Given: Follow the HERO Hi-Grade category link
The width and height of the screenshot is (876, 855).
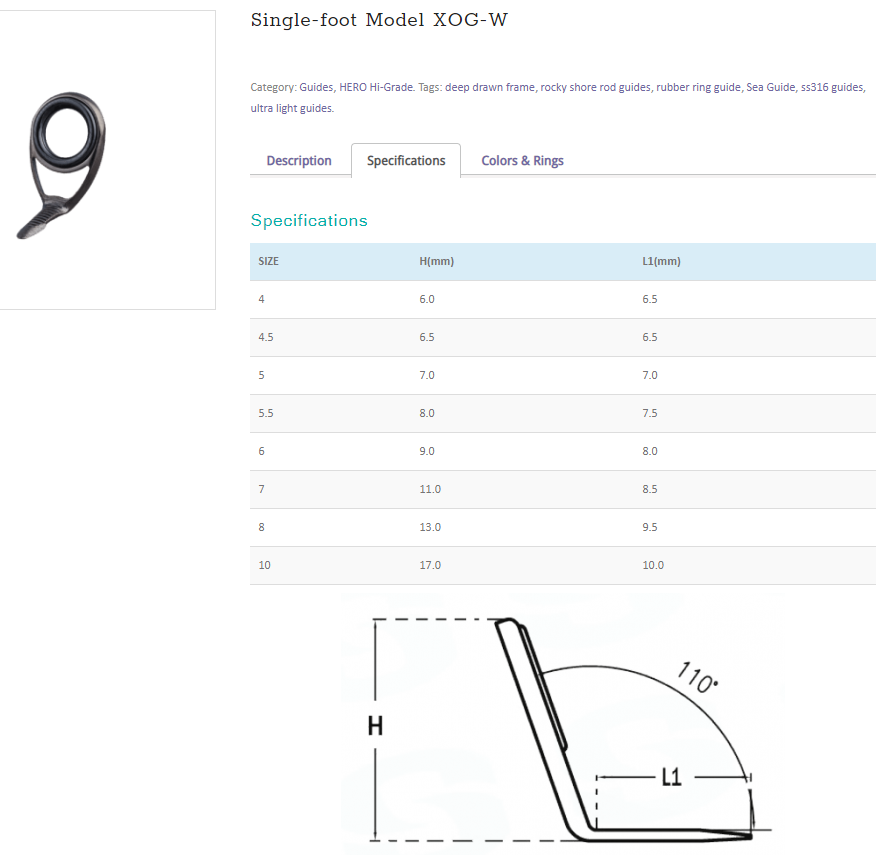Looking at the screenshot, I should coord(376,88).
